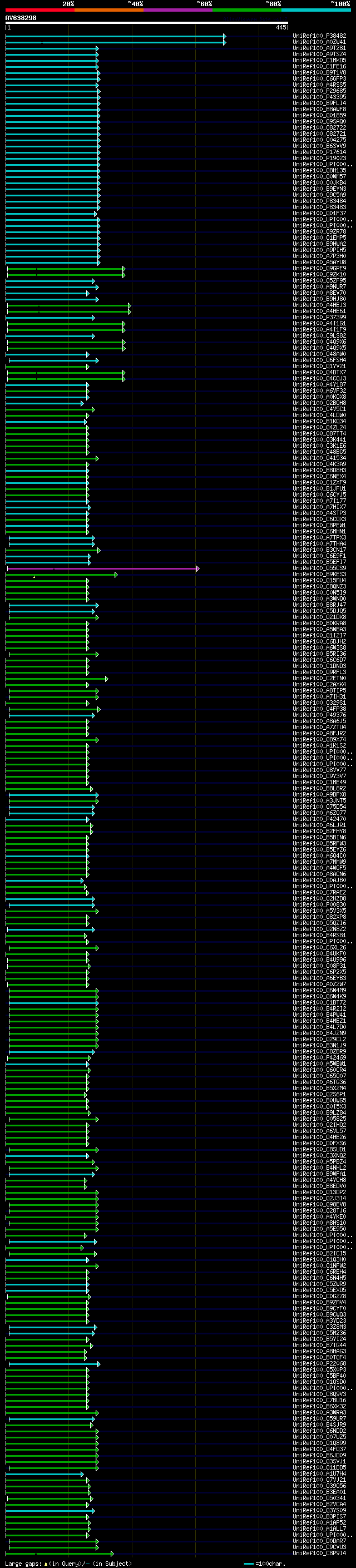Viewport: 356px width, 1568px height.
Task: Click the UniRef100_P17614 label
Action: 319,152
